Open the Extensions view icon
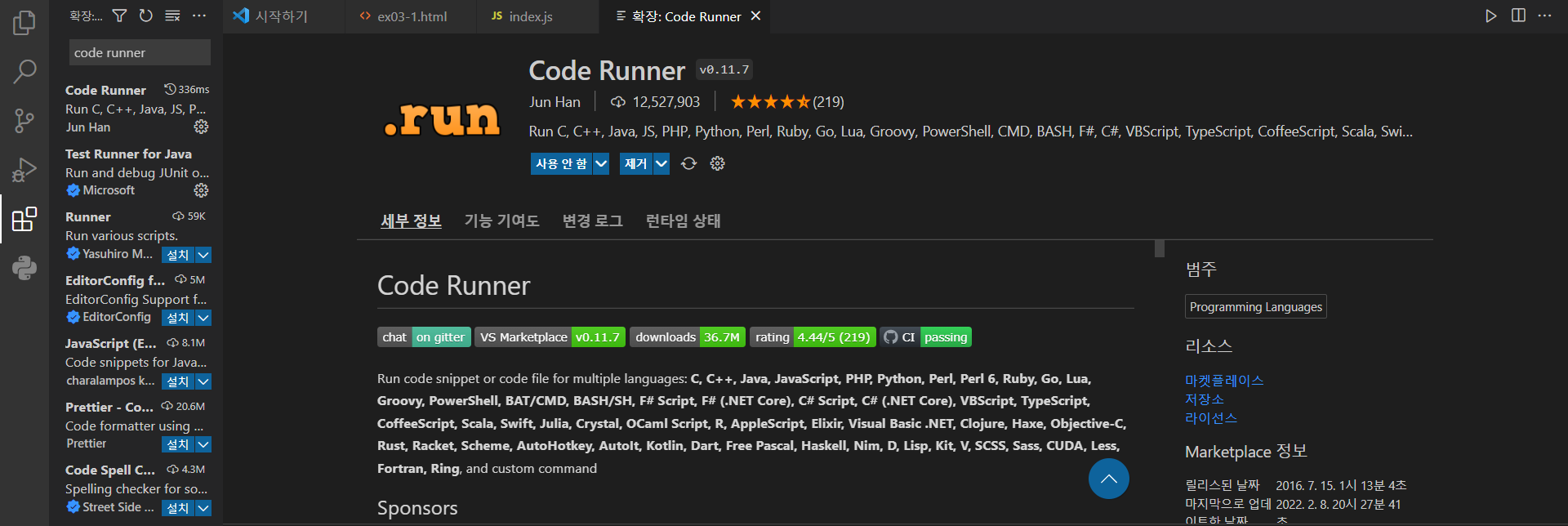 (x=24, y=219)
